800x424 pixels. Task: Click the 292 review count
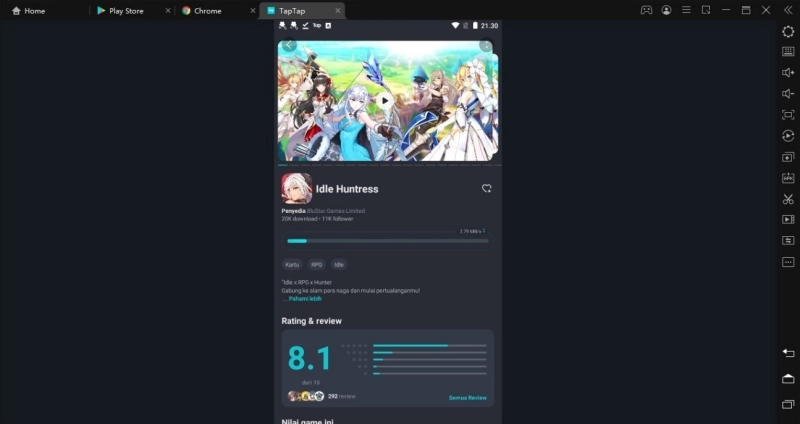(x=341, y=396)
